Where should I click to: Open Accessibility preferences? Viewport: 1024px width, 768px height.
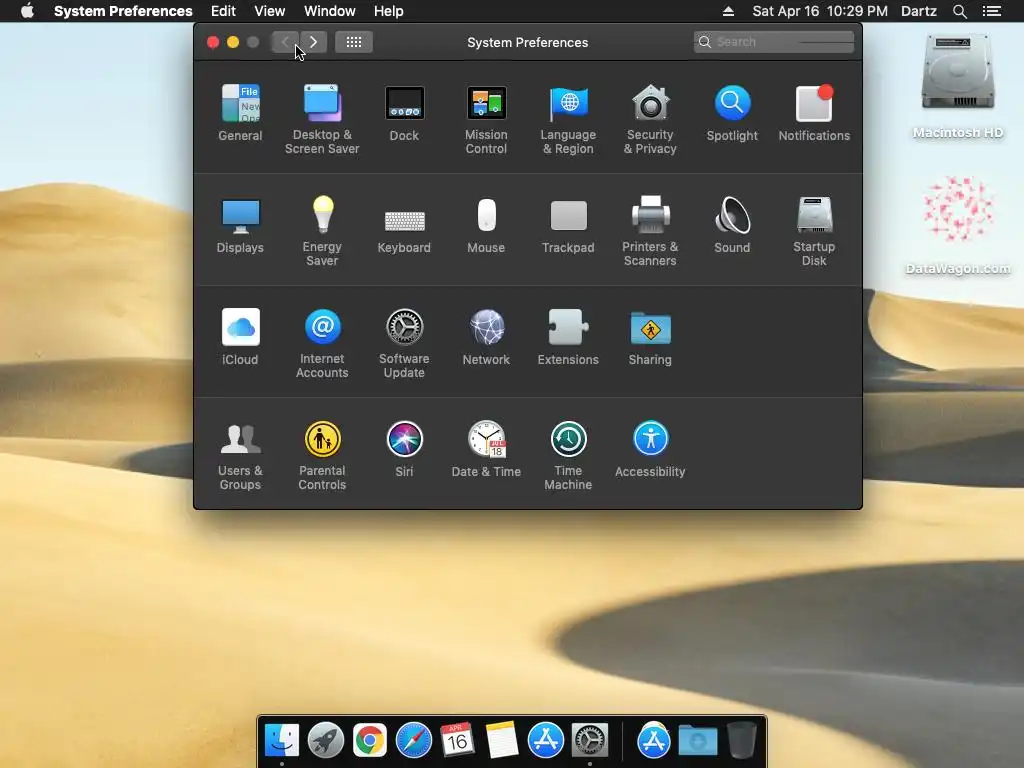(x=650, y=449)
